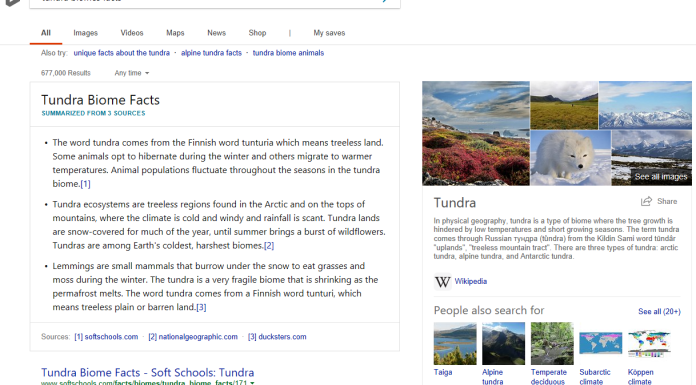Visit source [2] nationalgeographic.com
Image resolution: width=696 pixels, height=385 pixels.
click(193, 337)
